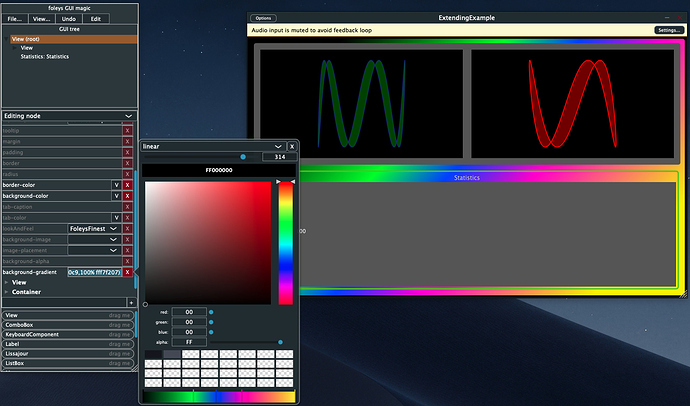Open the linear gradient type dropdown
The image size is (690, 406).
[210, 146]
